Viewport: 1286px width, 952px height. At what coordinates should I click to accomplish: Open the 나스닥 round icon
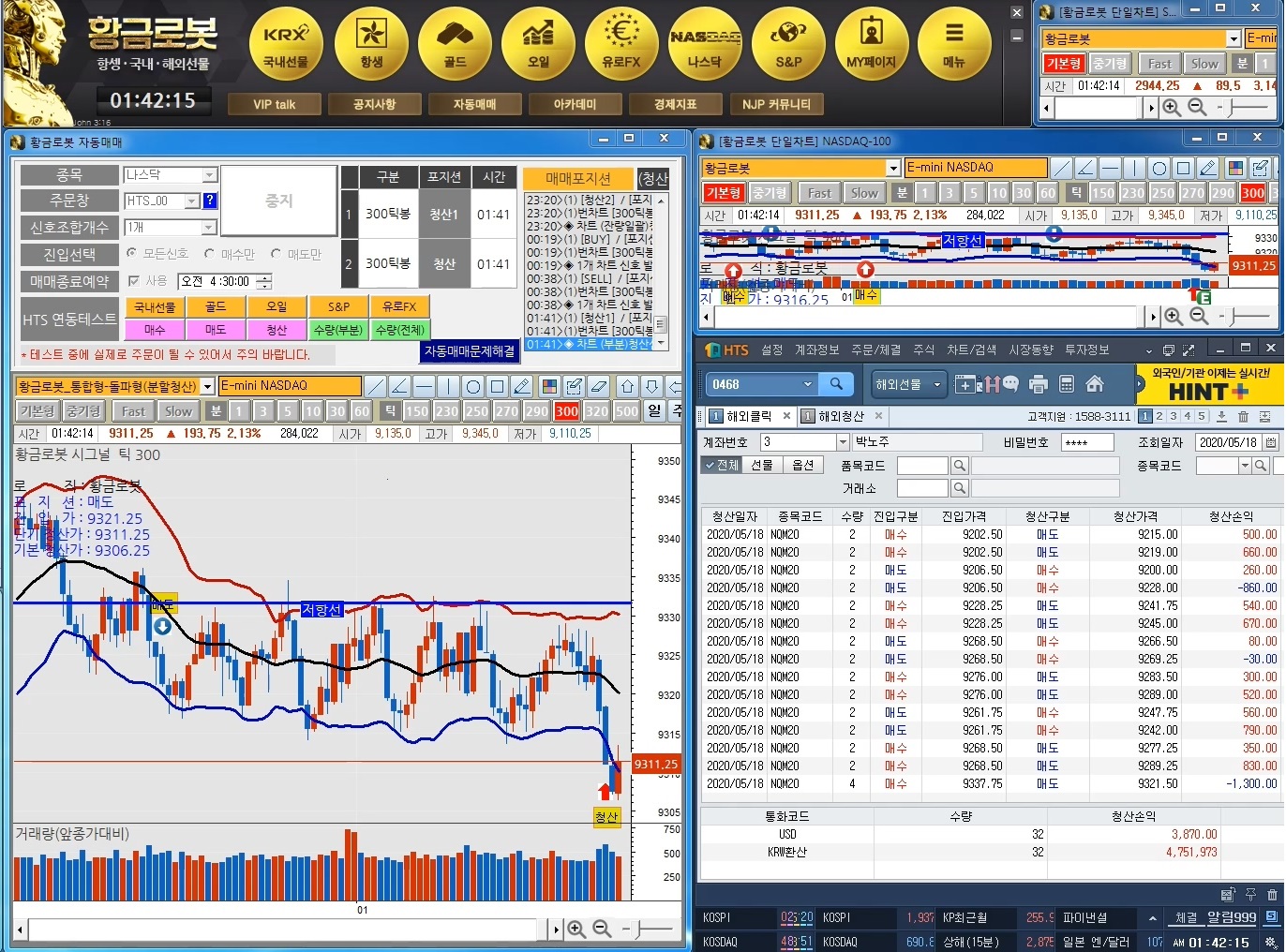click(x=705, y=45)
